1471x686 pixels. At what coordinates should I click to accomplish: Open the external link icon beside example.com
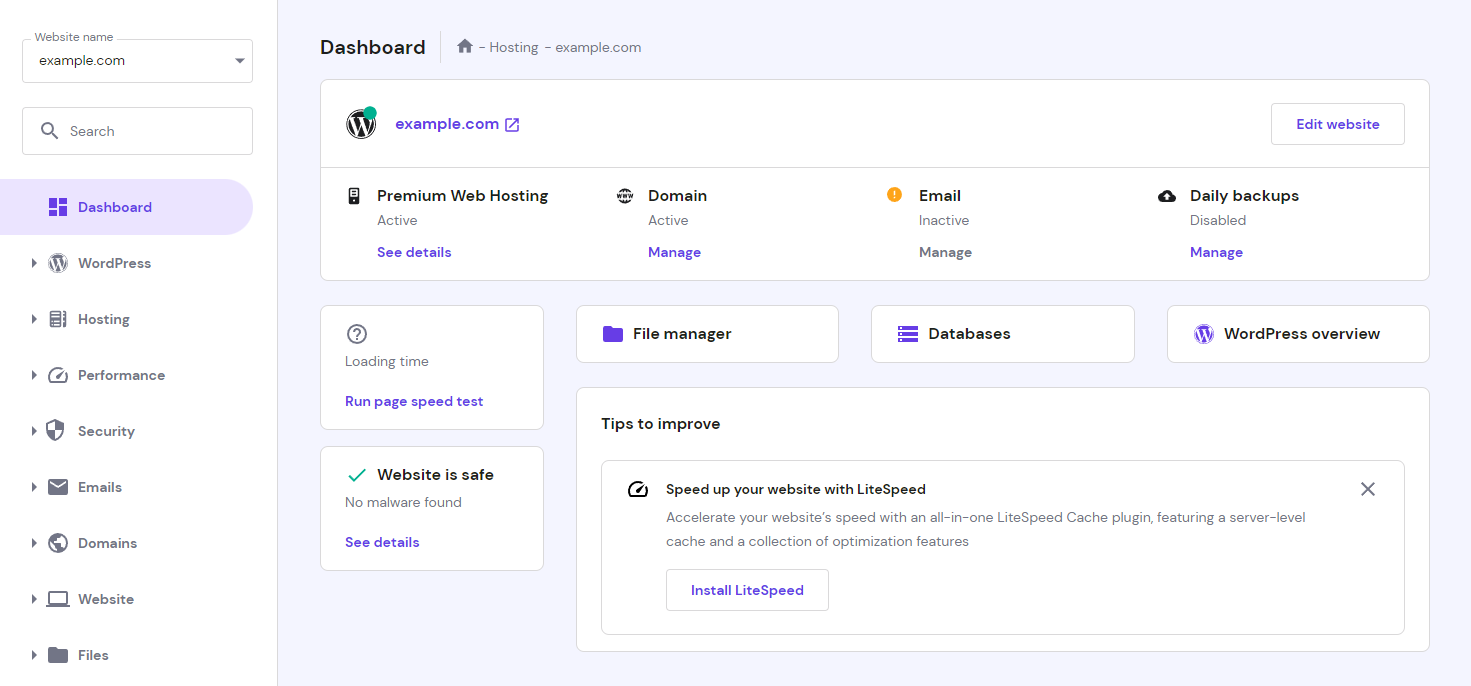point(512,125)
